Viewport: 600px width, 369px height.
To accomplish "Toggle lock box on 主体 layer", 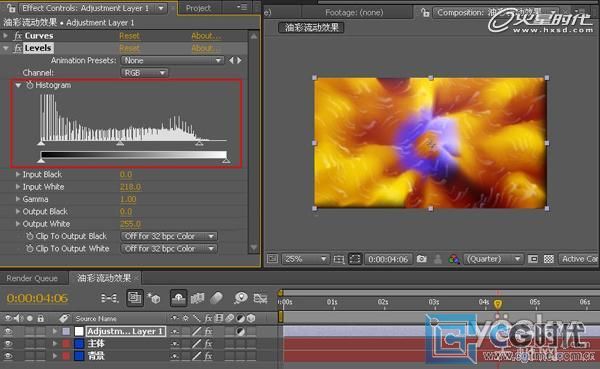I will 40,344.
